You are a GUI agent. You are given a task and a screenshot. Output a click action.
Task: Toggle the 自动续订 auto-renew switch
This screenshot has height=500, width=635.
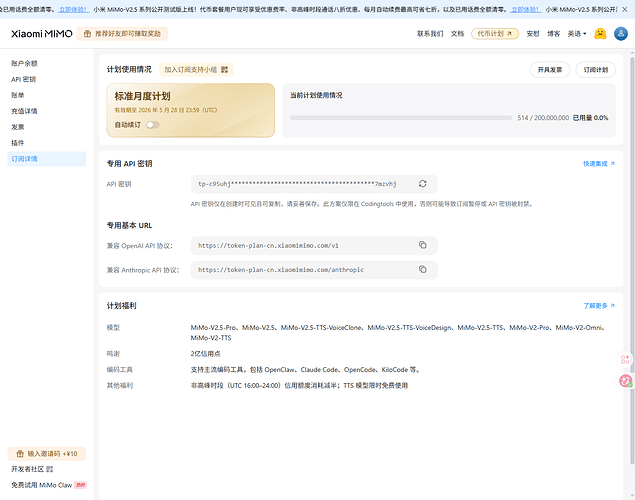coord(153,125)
